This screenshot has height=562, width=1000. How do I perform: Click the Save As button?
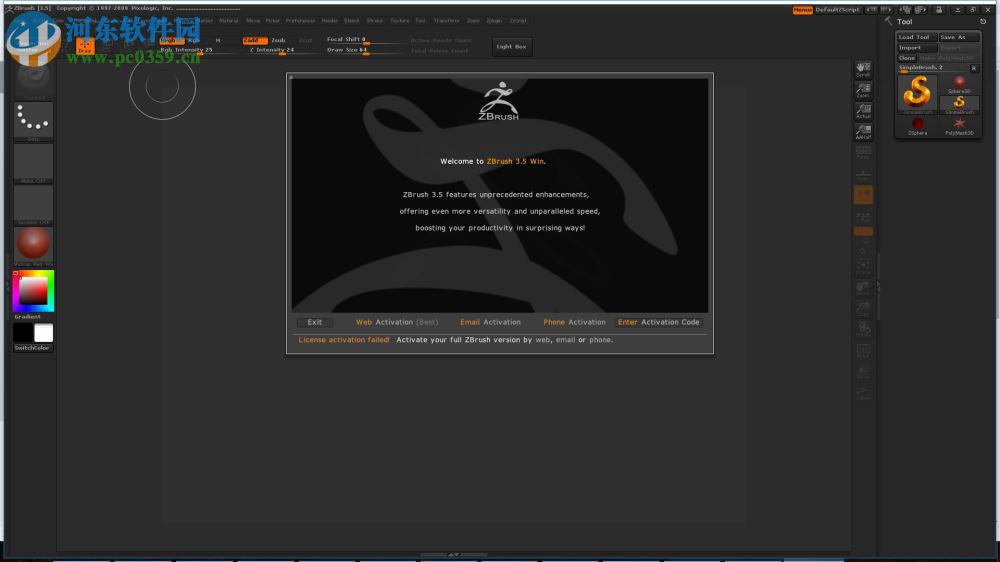(x=959, y=37)
